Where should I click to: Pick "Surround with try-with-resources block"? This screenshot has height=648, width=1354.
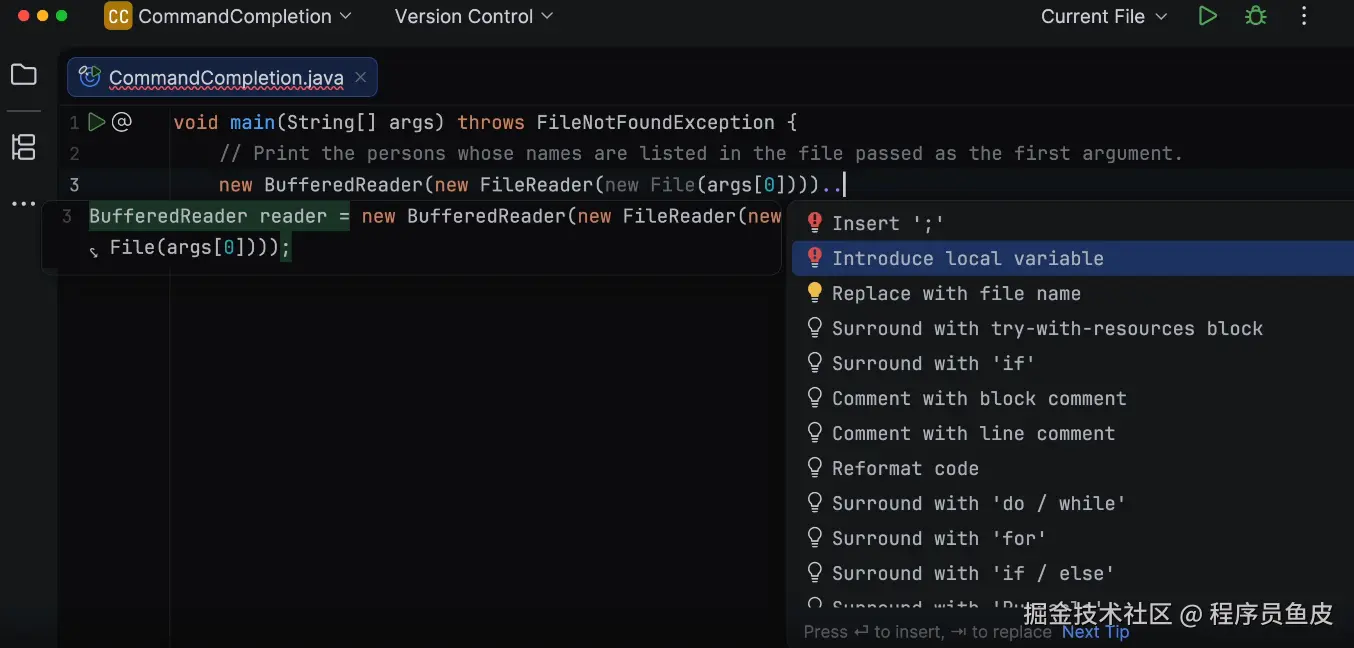pyautogui.click(x=1047, y=328)
